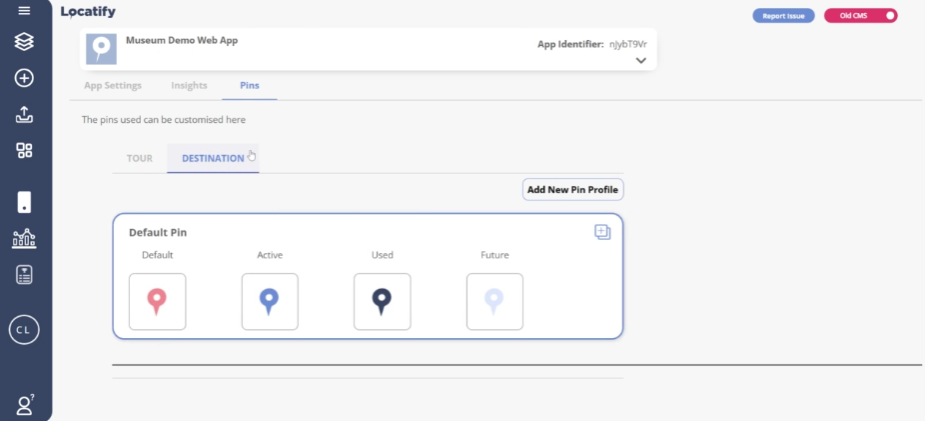This screenshot has height=421, width=925.
Task: Toggle the Old CMS switch
Action: pyautogui.click(x=861, y=16)
